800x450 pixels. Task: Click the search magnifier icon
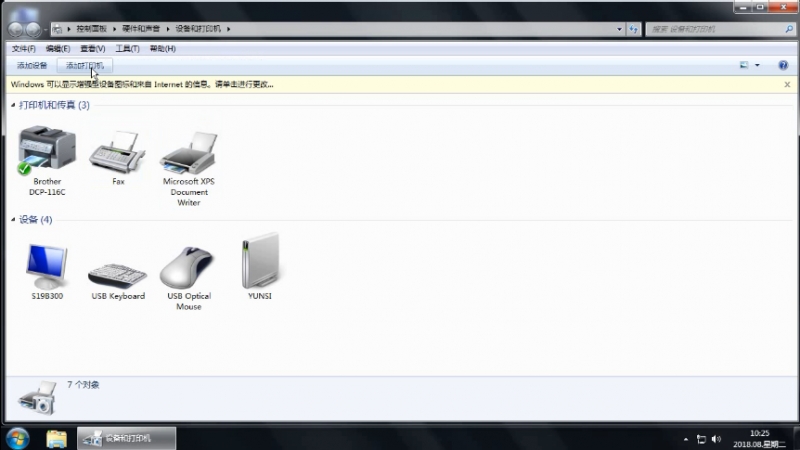789,29
